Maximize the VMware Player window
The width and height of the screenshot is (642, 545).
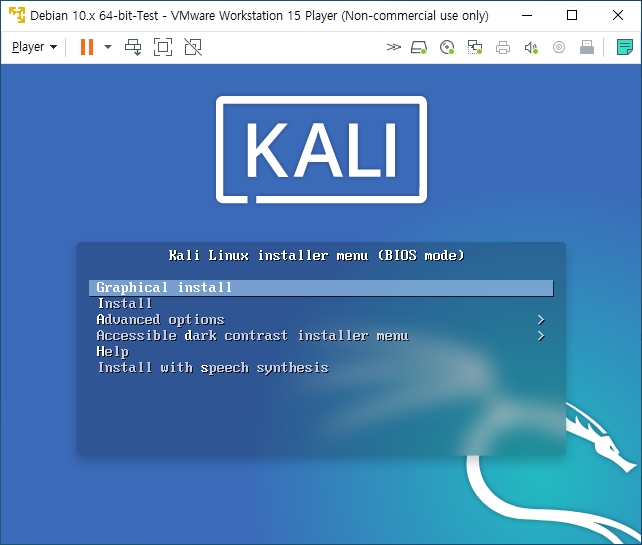coord(572,16)
